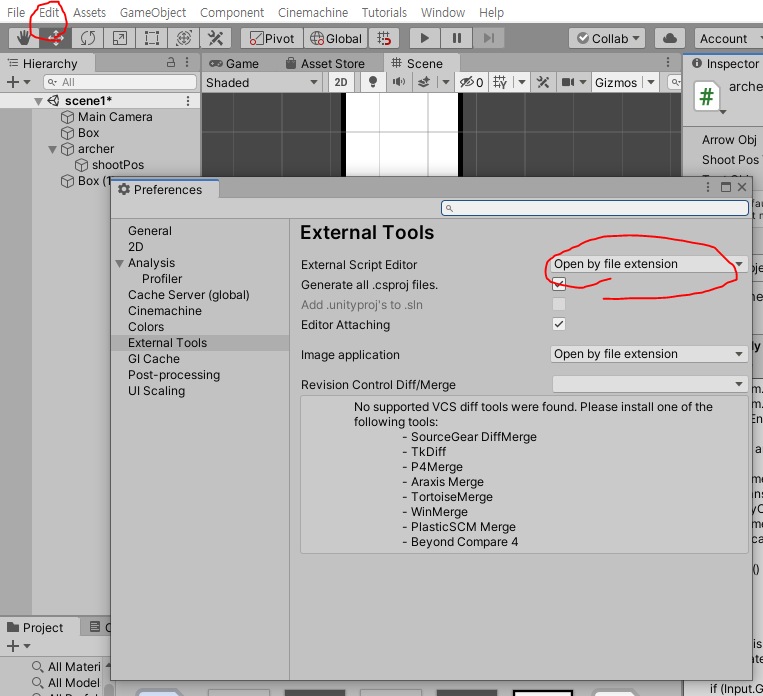763x696 pixels.
Task: Open the Collab dropdown
Action: pyautogui.click(x=607, y=38)
